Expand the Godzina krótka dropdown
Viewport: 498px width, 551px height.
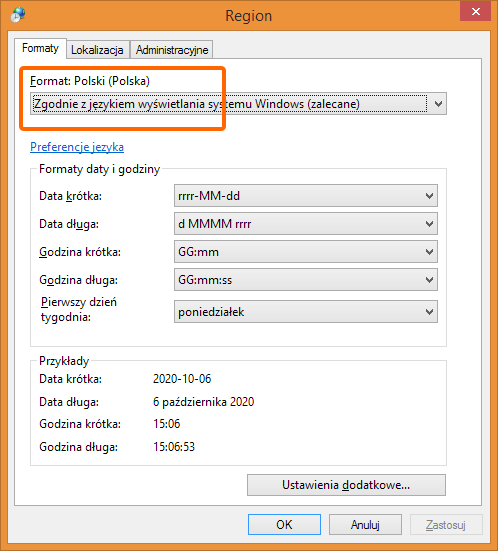[306, 252]
